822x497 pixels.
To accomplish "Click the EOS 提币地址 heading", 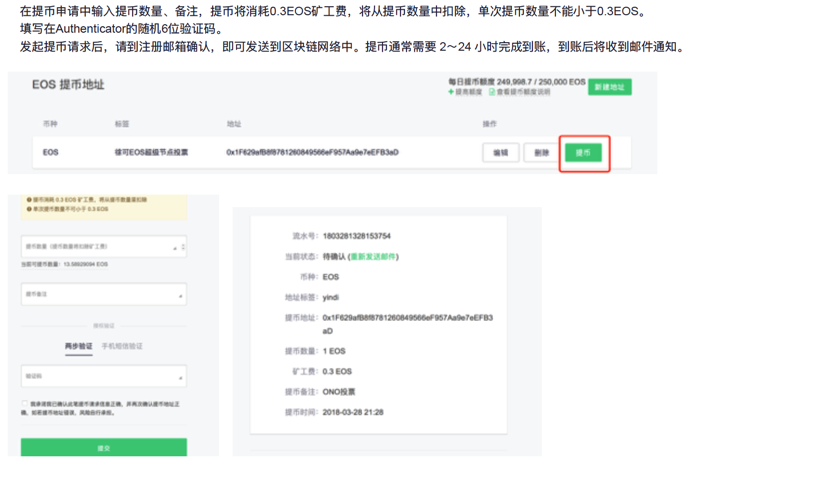I will (68, 85).
